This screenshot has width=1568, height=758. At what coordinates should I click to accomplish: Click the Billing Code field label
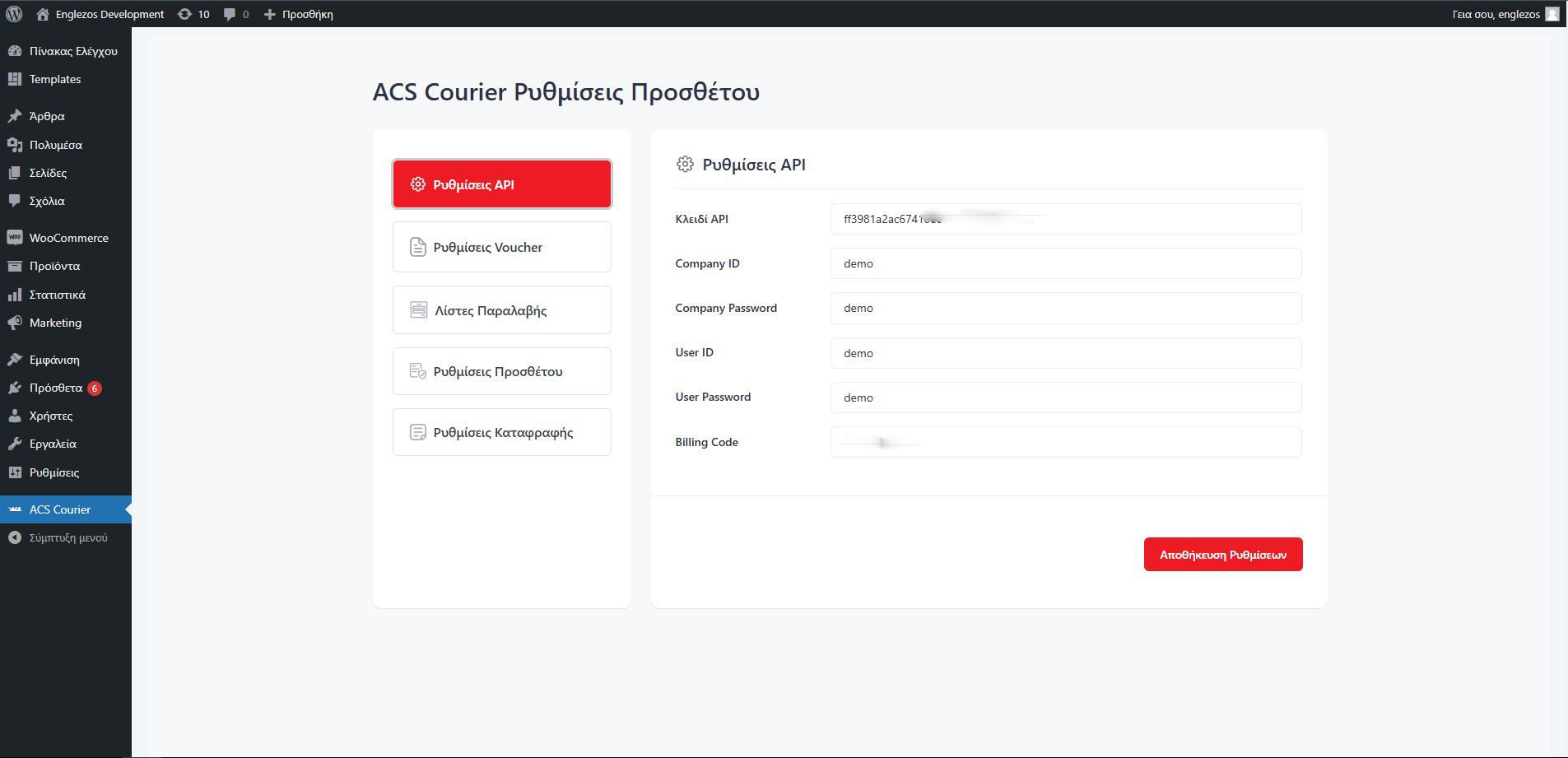tap(706, 442)
